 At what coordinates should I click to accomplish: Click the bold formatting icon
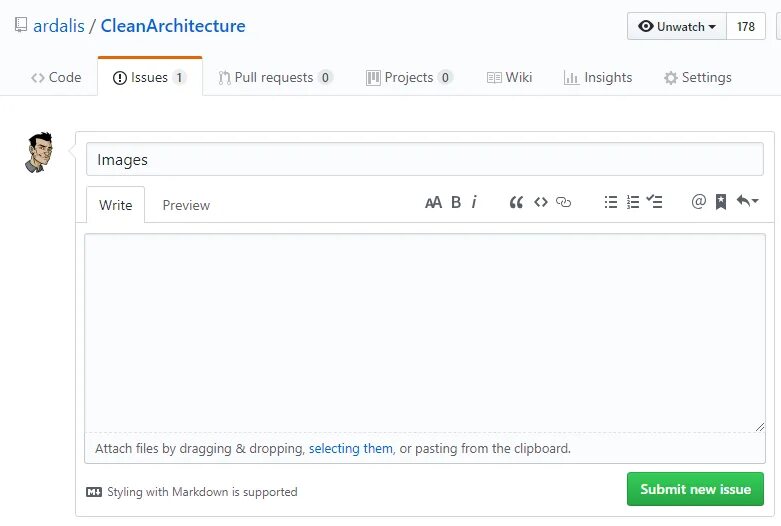[456, 202]
